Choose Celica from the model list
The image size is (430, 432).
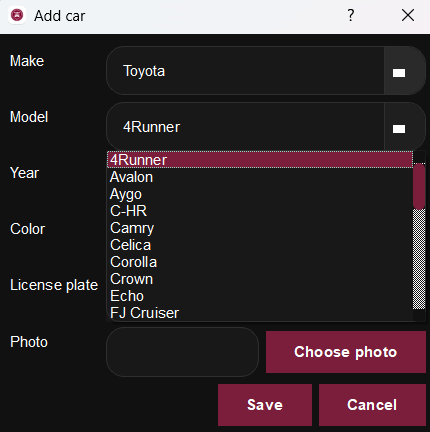(260, 245)
